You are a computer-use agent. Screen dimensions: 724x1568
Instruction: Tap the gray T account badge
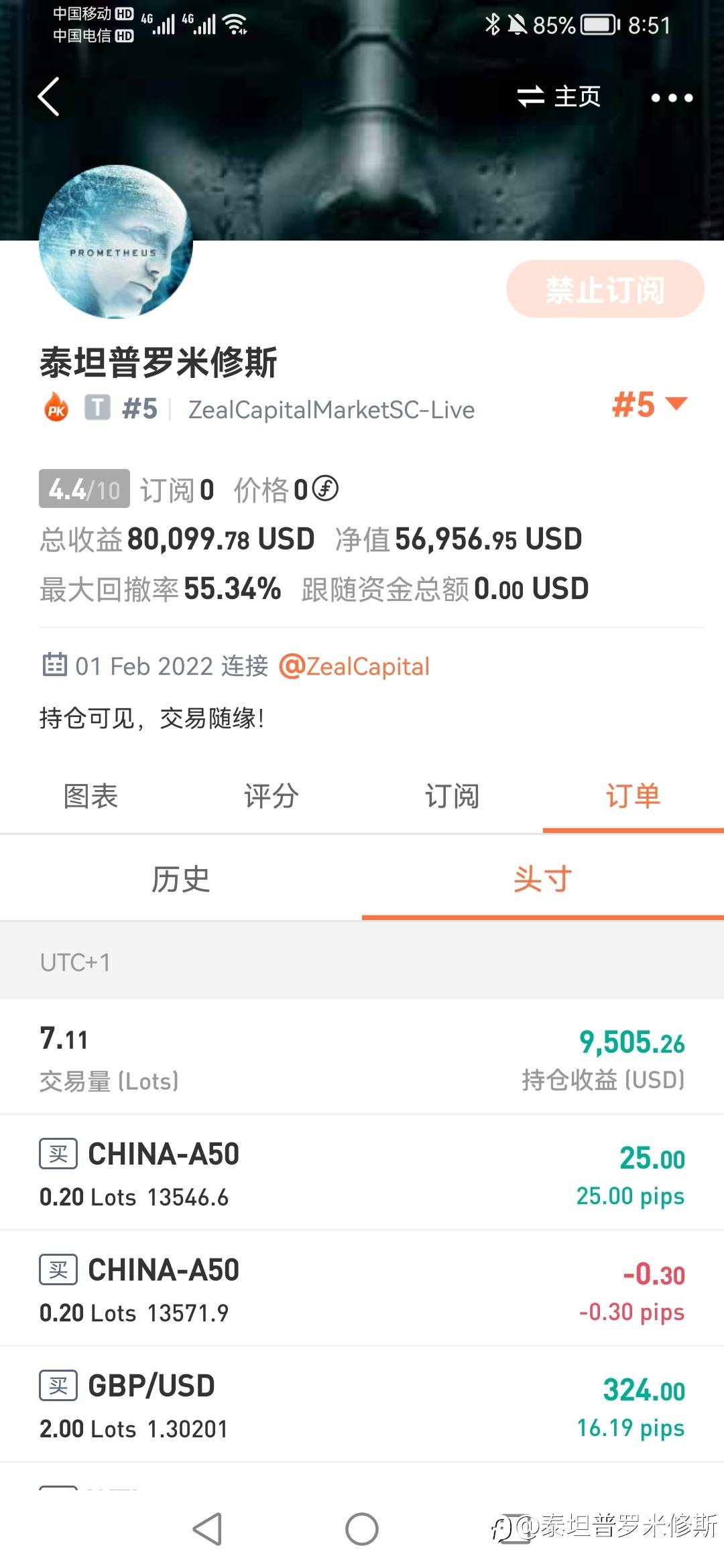97,407
